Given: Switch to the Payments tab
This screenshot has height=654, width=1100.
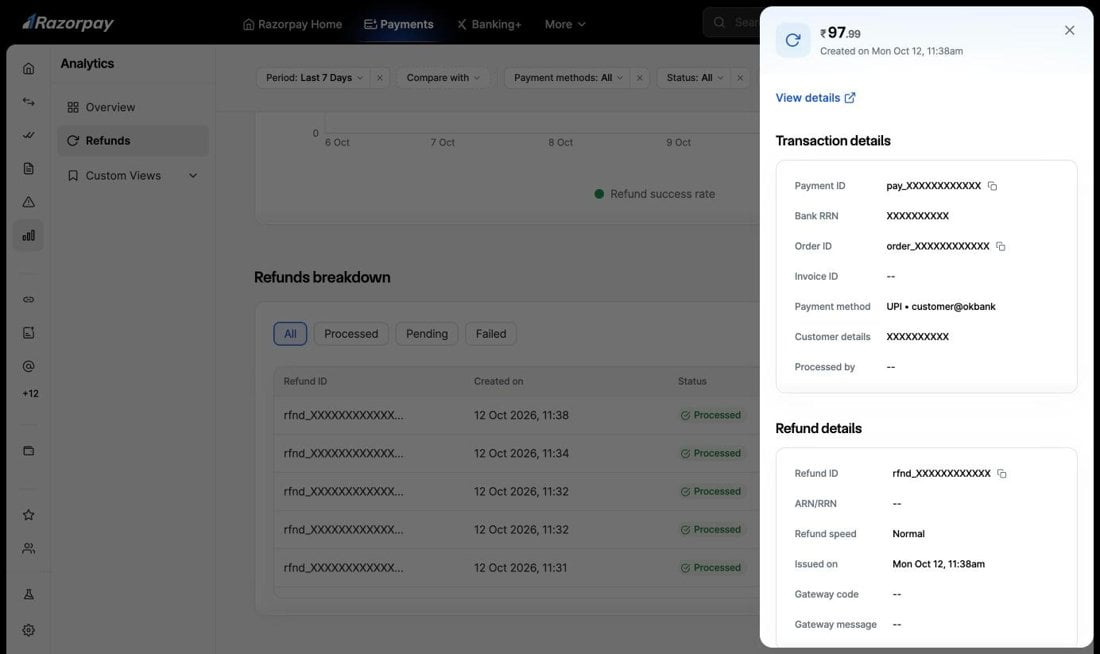Looking at the screenshot, I should click(x=398, y=24).
